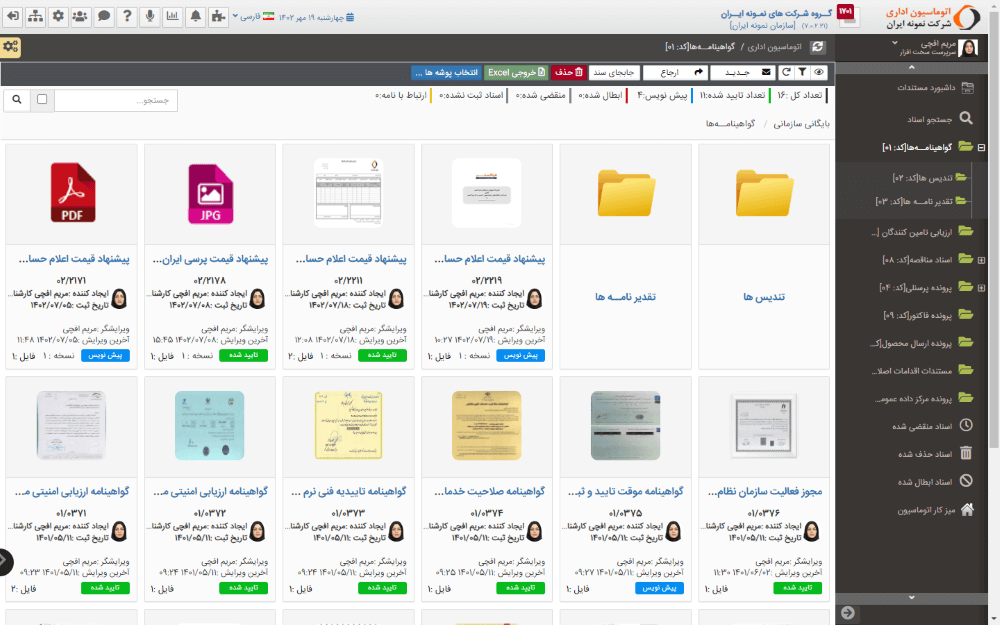Click the پیش نویس toggle on the first certificate card
Screen dimensions: 1000x625
point(106,355)
